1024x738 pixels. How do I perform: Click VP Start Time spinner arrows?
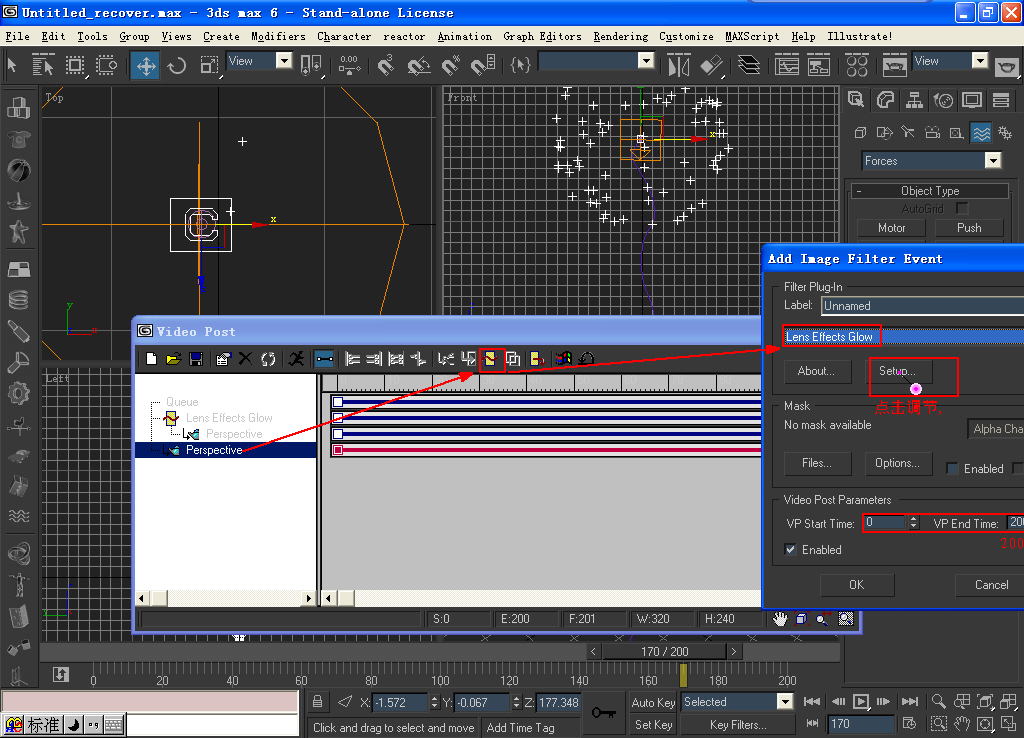(x=913, y=522)
